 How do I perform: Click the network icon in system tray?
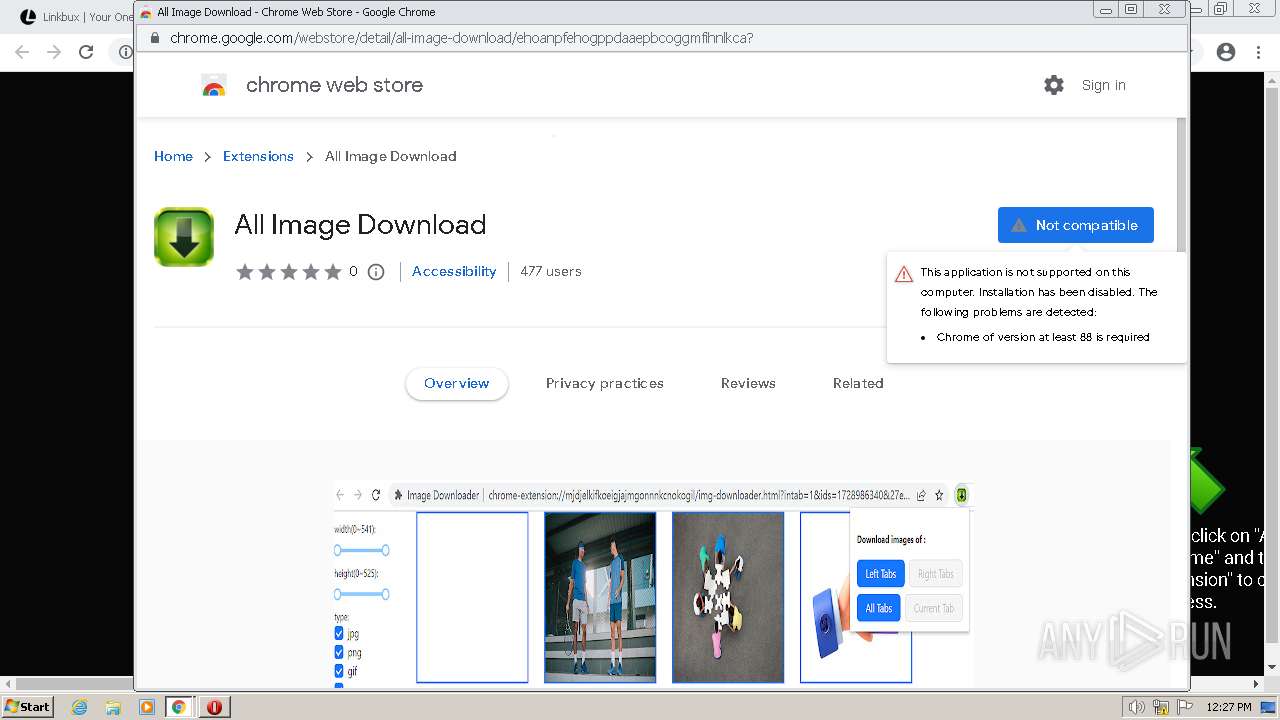pyautogui.click(x=1161, y=707)
